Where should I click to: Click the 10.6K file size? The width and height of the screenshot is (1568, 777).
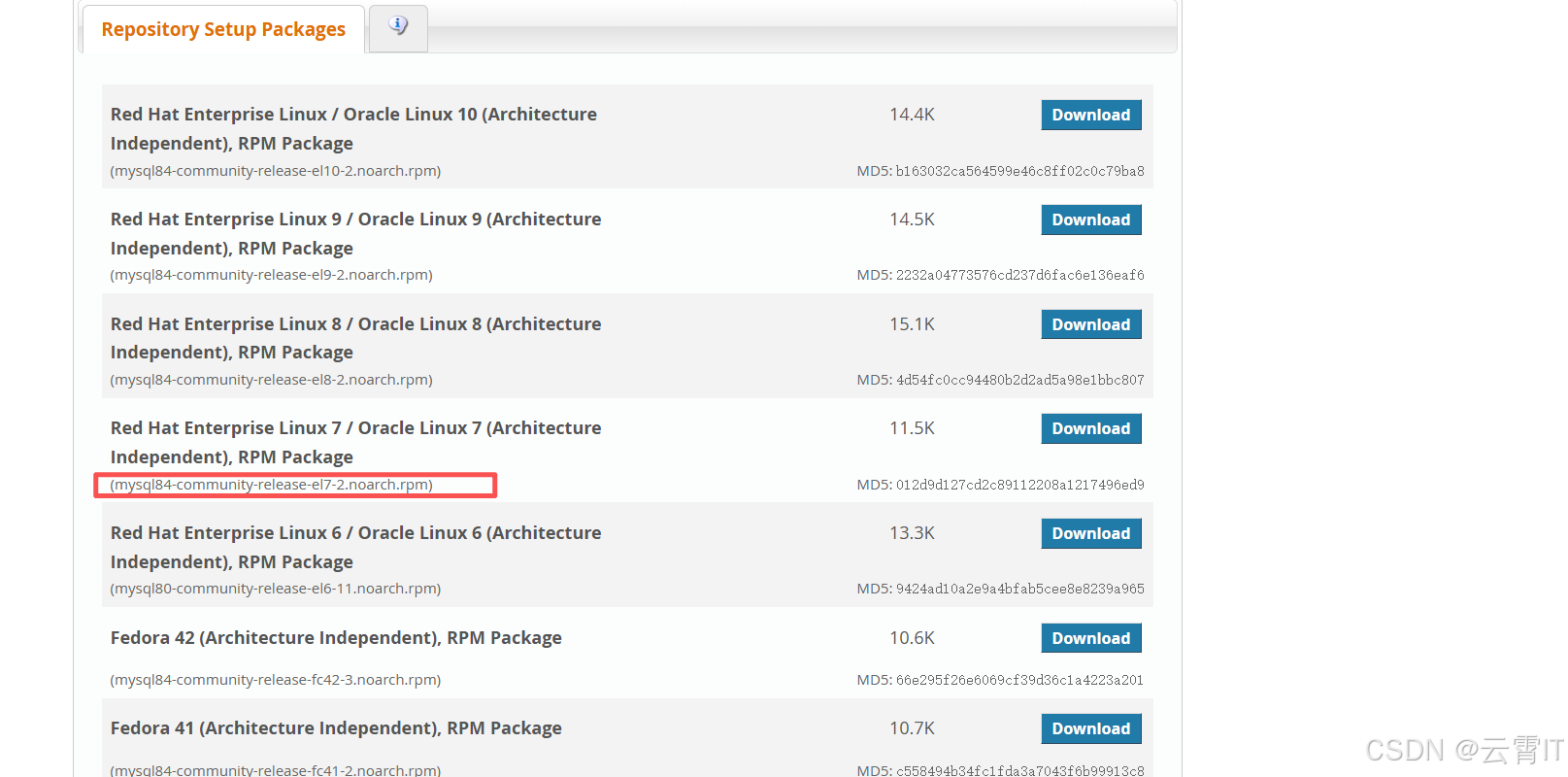(912, 638)
